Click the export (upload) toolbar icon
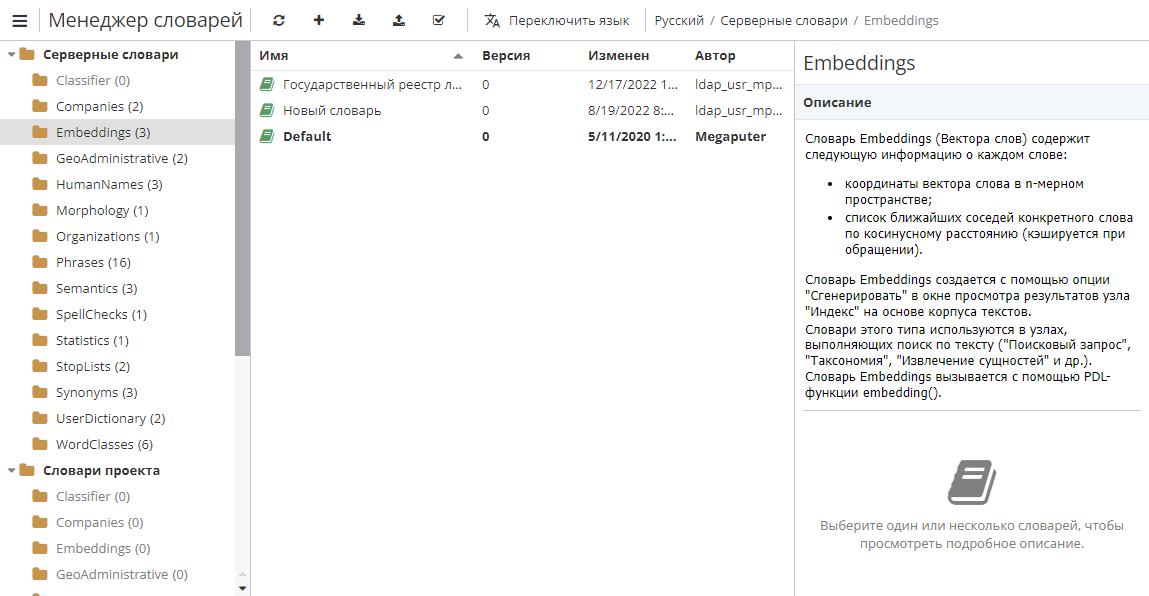This screenshot has height=596, width=1149. tap(399, 21)
